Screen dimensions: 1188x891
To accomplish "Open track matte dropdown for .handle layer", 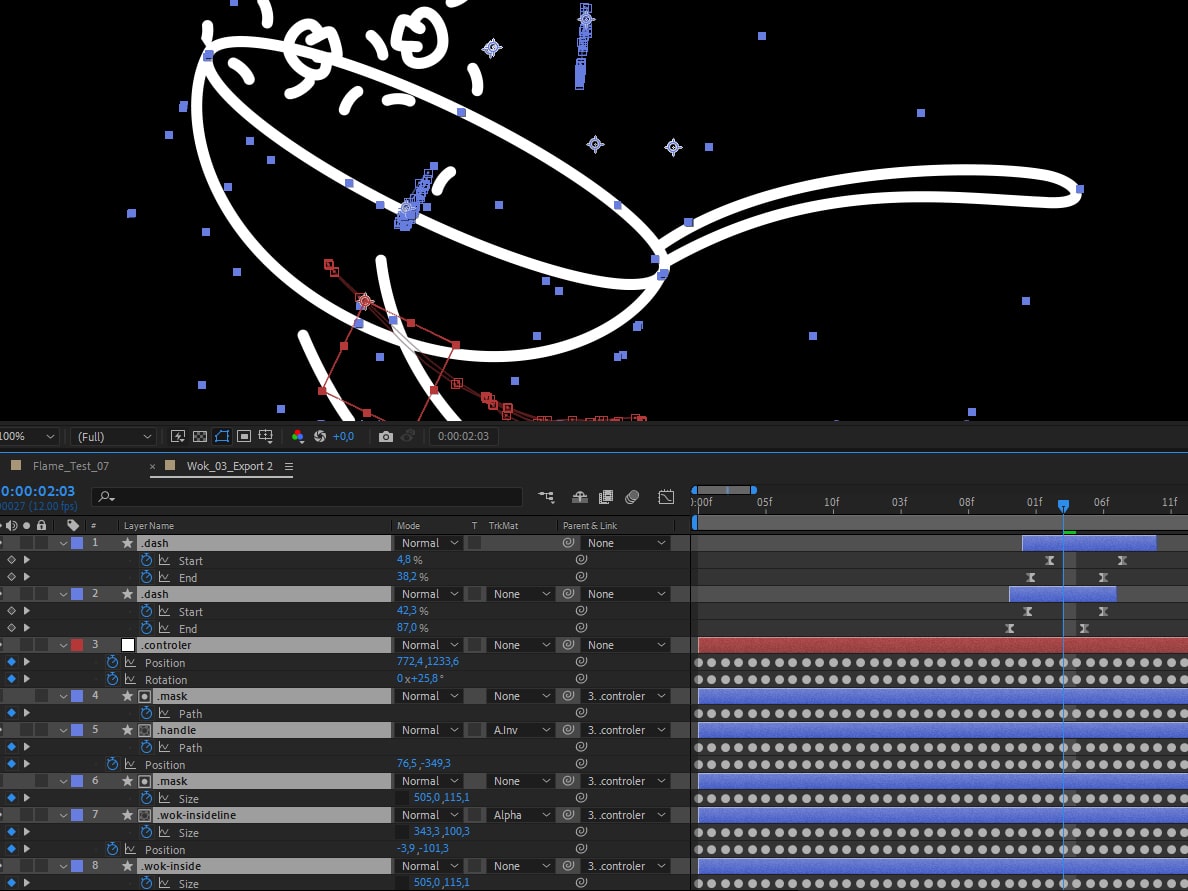I will (x=519, y=731).
